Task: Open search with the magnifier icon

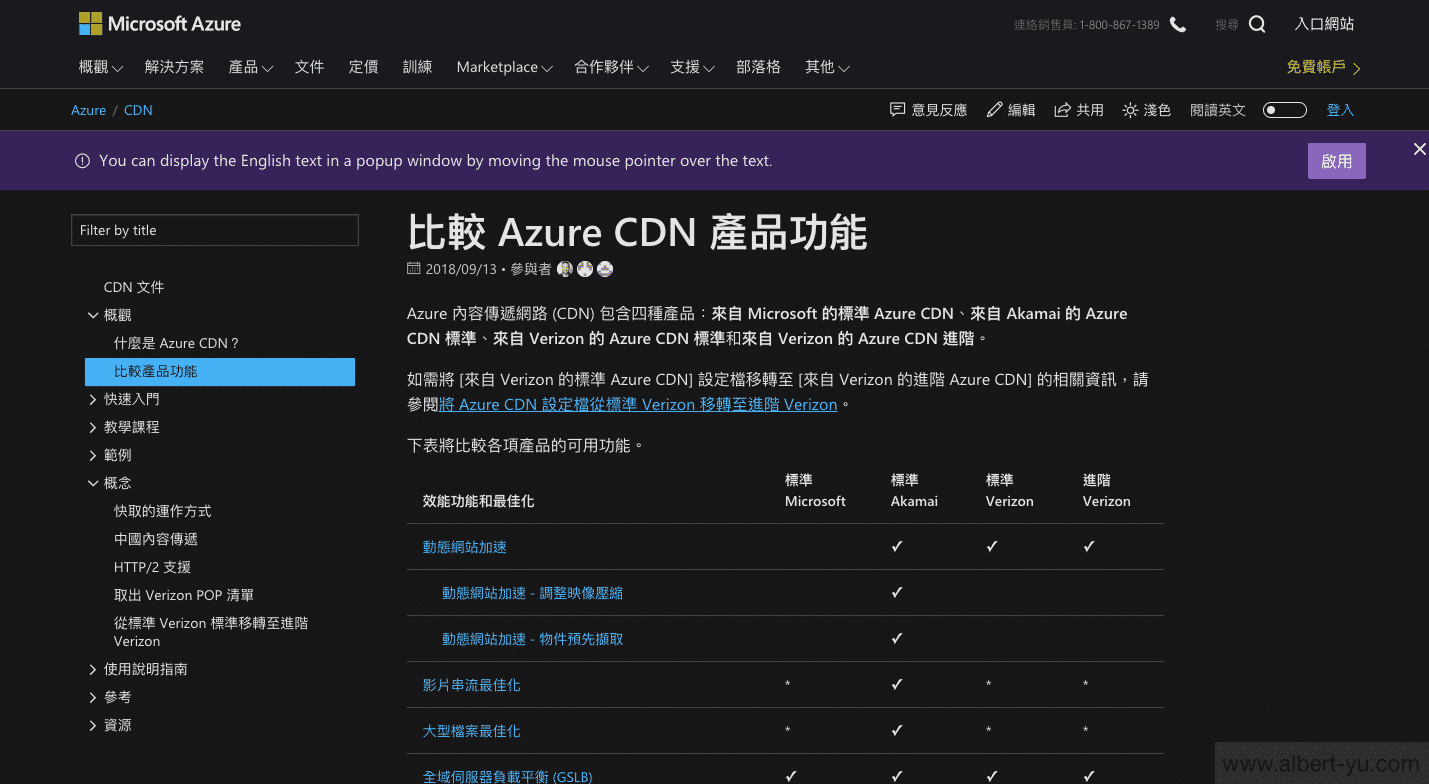Action: click(1257, 25)
